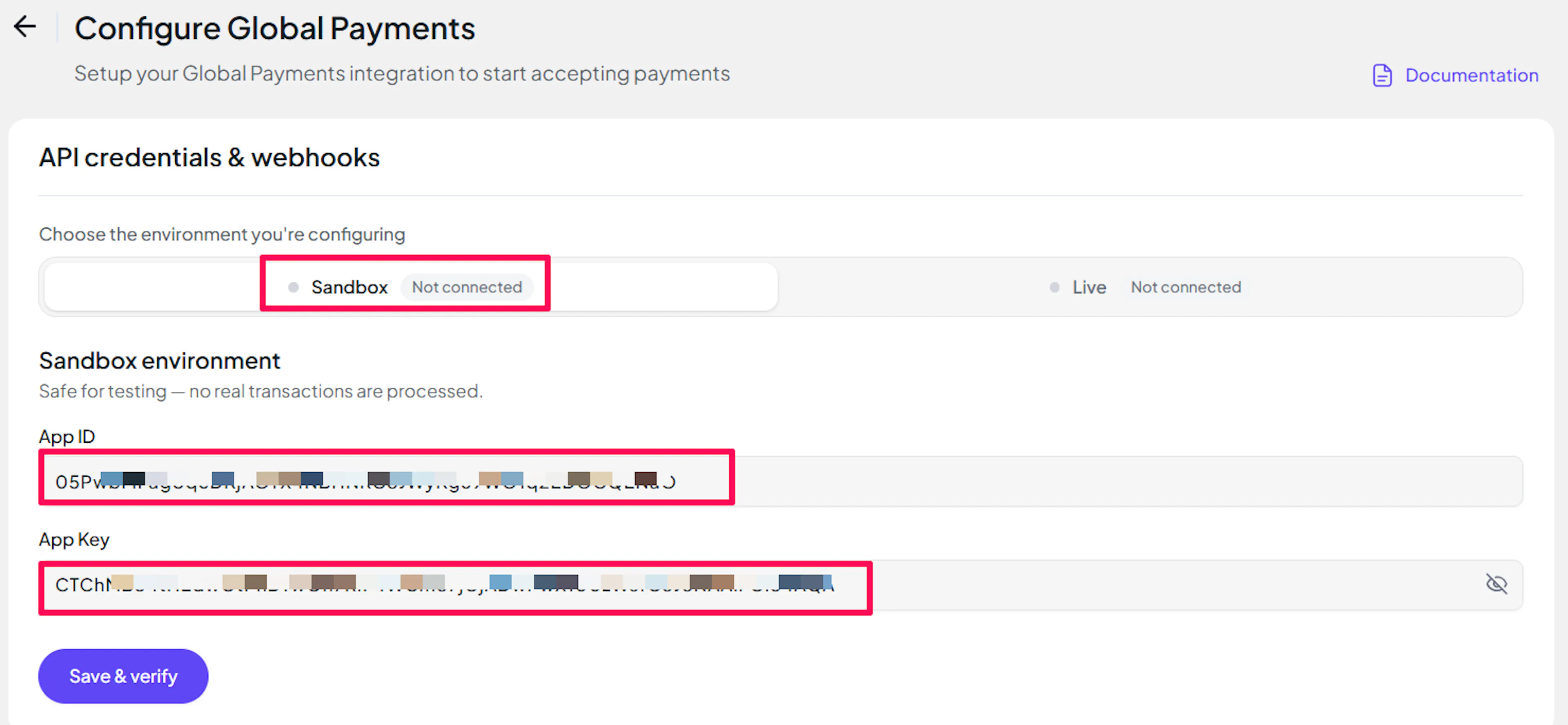
Task: Click the App Key field label
Action: point(74,539)
